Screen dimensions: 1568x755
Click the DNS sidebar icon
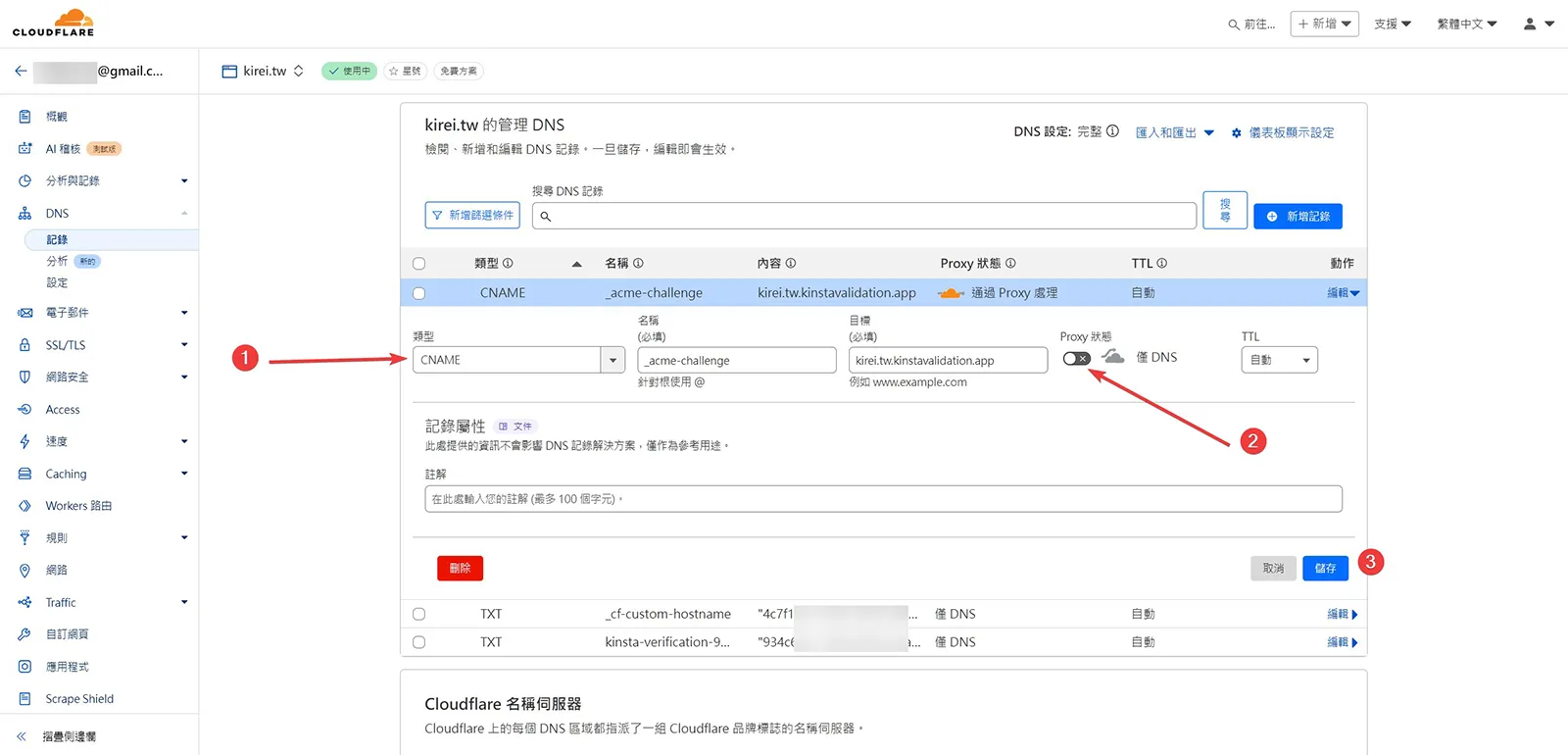pos(24,213)
